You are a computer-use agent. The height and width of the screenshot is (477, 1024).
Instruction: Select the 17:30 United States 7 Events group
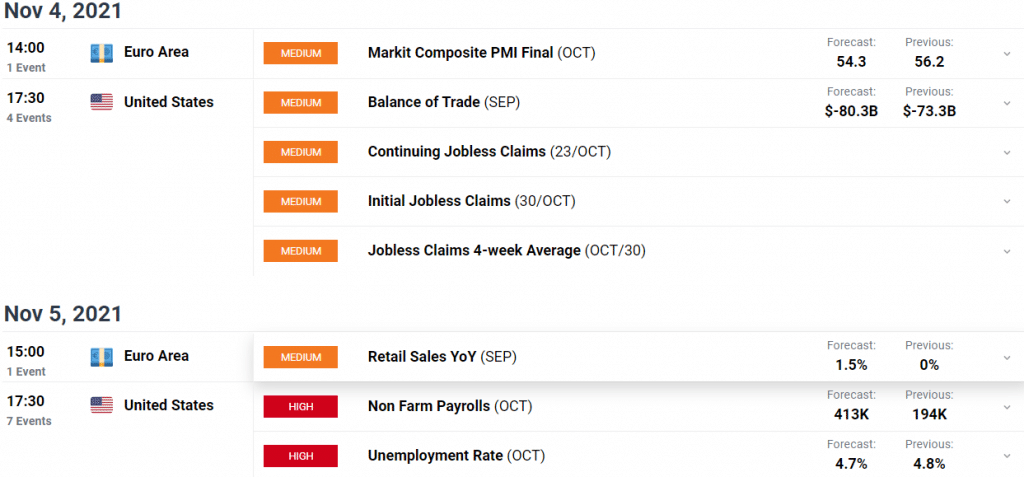pyautogui.click(x=127, y=412)
